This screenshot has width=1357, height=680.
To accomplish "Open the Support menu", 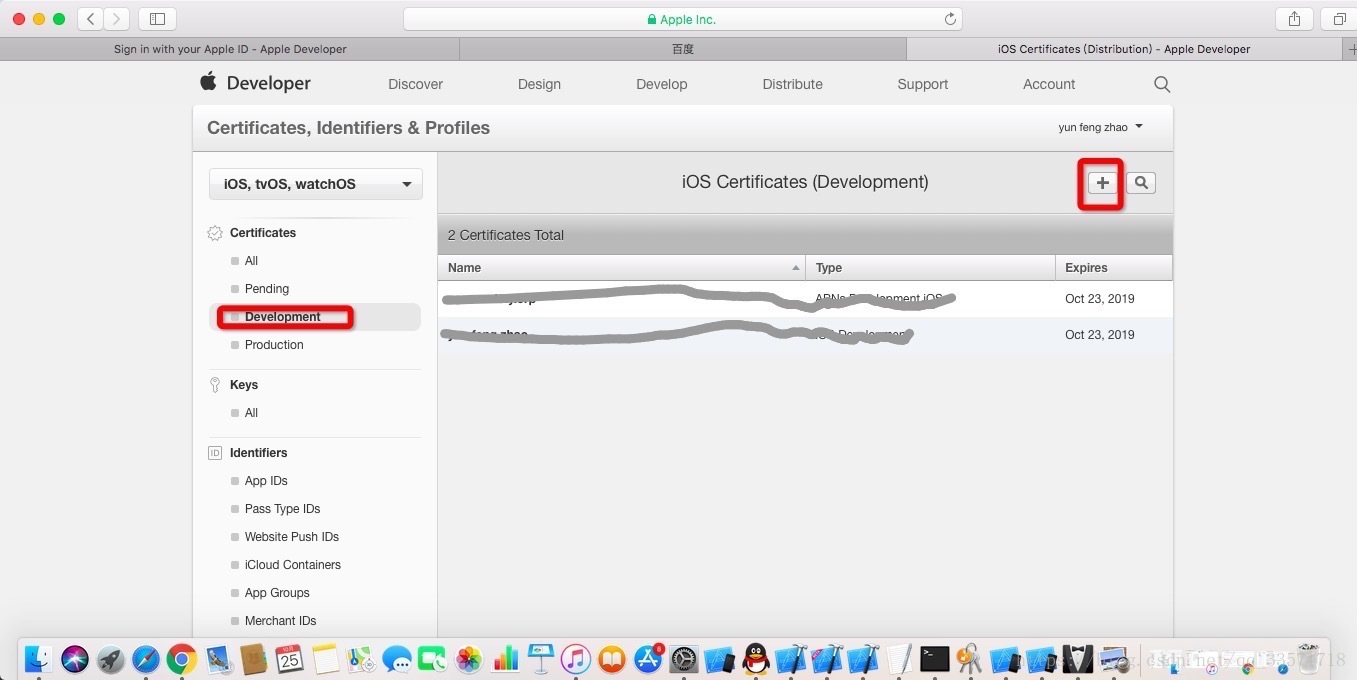I will click(x=922, y=84).
